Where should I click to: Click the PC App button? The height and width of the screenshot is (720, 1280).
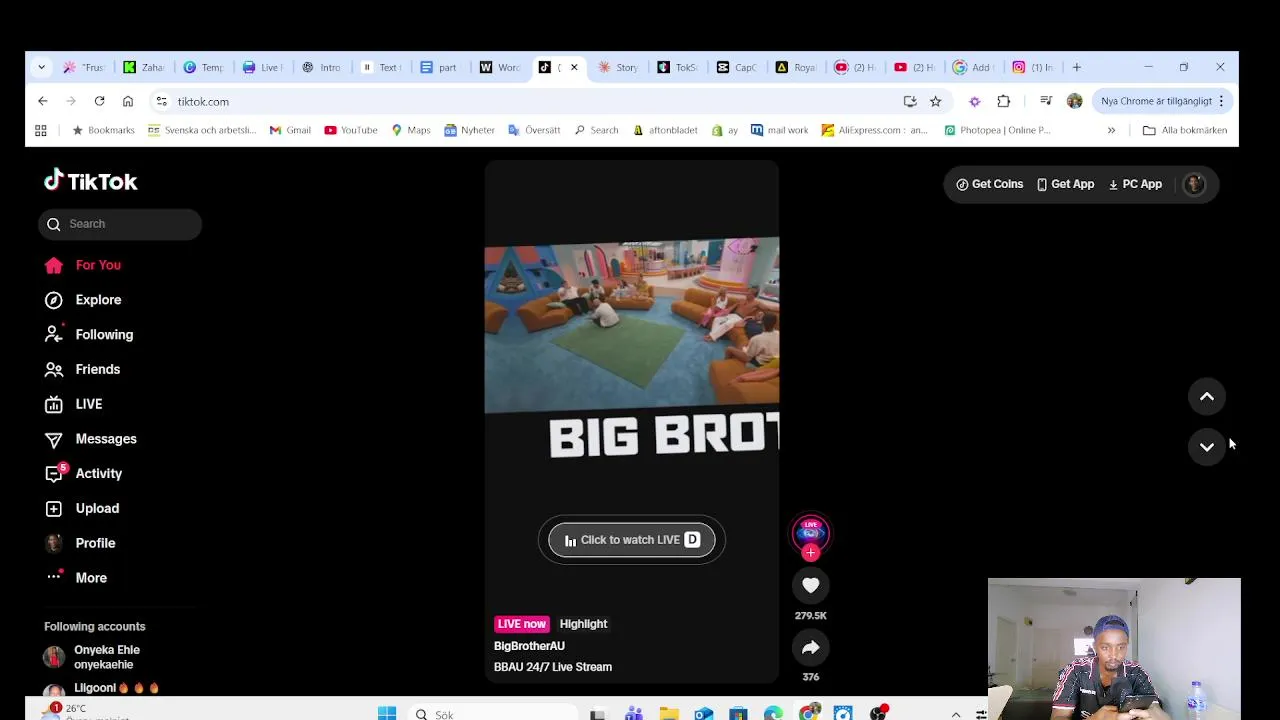(x=1135, y=184)
